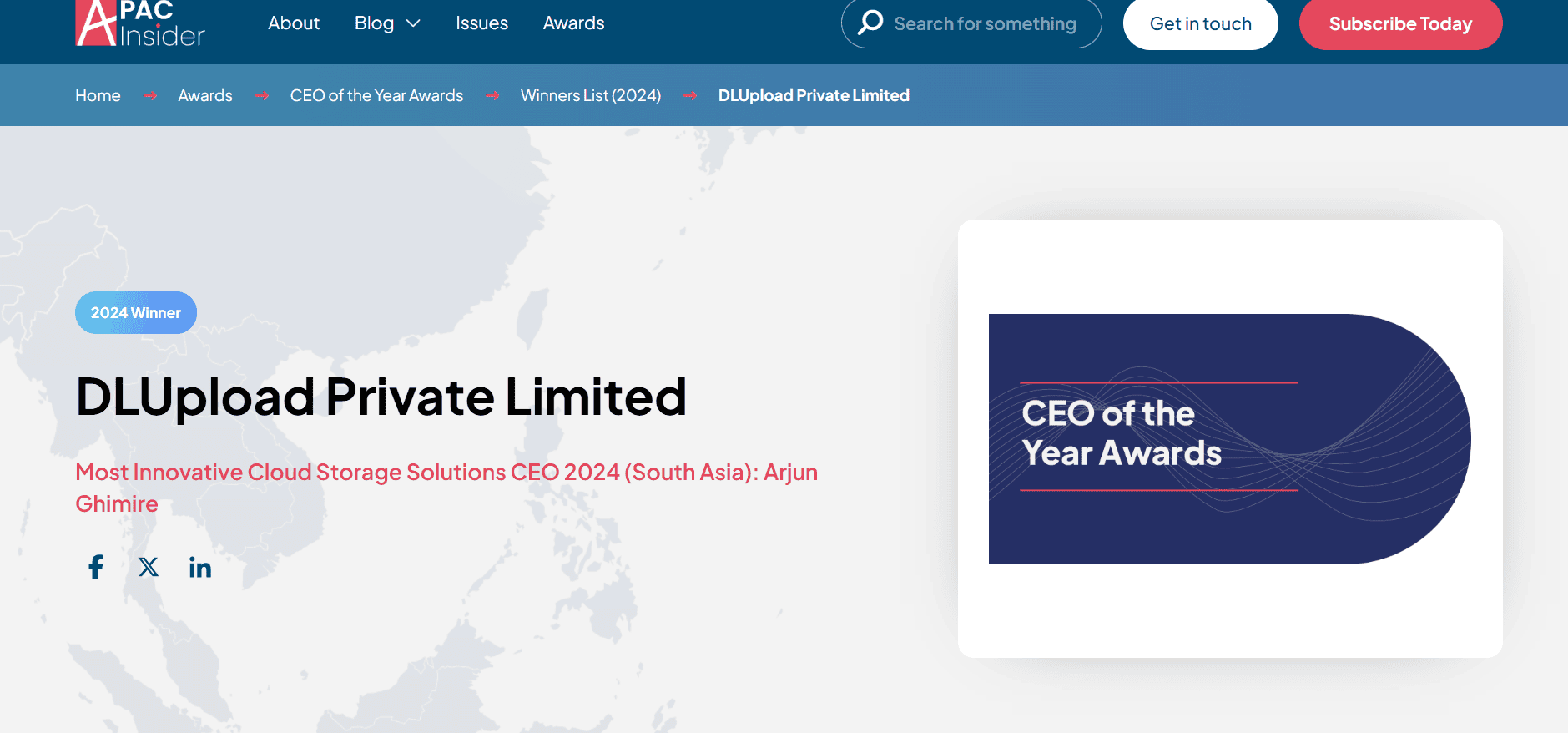Viewport: 1568px width, 733px height.
Task: Click the search magnifier icon
Action: [870, 23]
